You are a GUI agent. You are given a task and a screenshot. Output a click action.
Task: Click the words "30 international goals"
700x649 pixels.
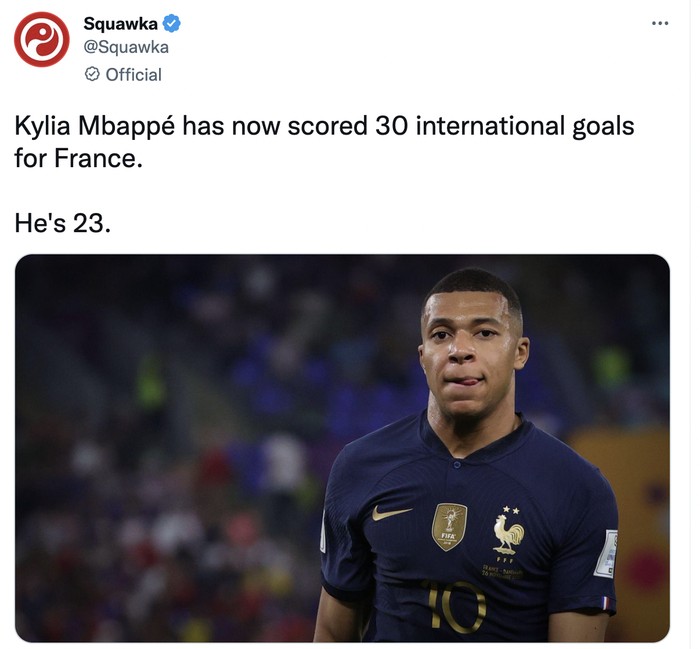pyautogui.click(x=504, y=127)
